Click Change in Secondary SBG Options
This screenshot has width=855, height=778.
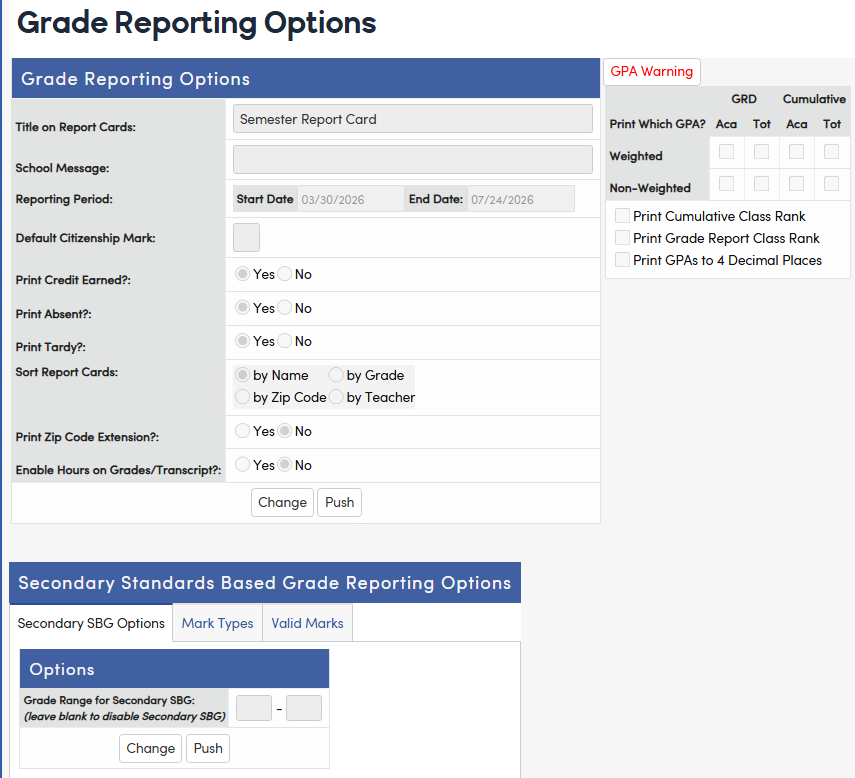150,748
